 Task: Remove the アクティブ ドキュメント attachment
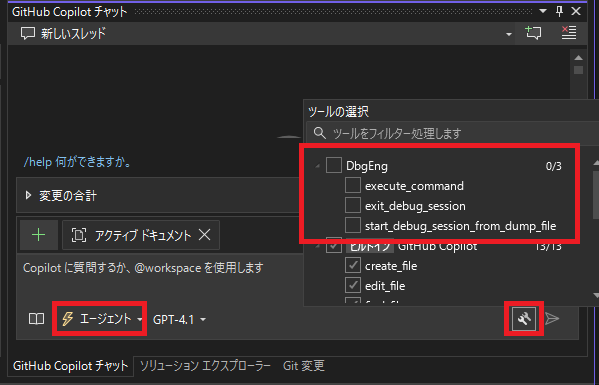pos(205,235)
